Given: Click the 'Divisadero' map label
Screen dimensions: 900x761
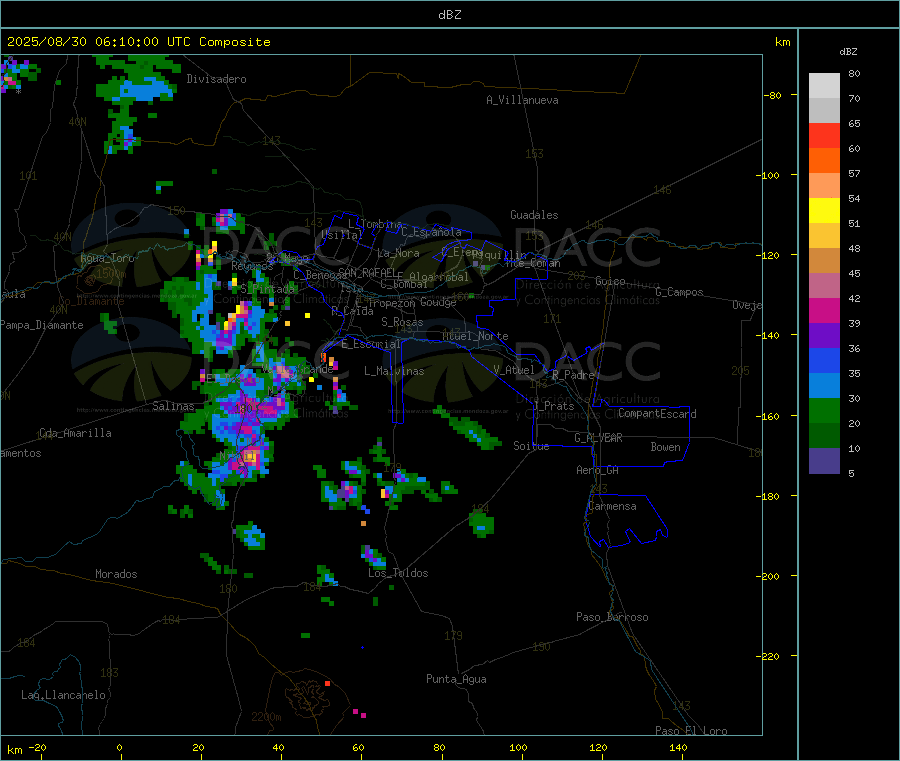Looking at the screenshot, I should 216,79.
